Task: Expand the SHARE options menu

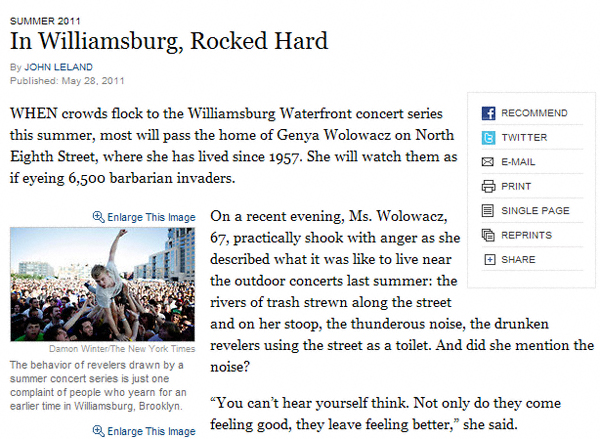Action: coord(518,260)
